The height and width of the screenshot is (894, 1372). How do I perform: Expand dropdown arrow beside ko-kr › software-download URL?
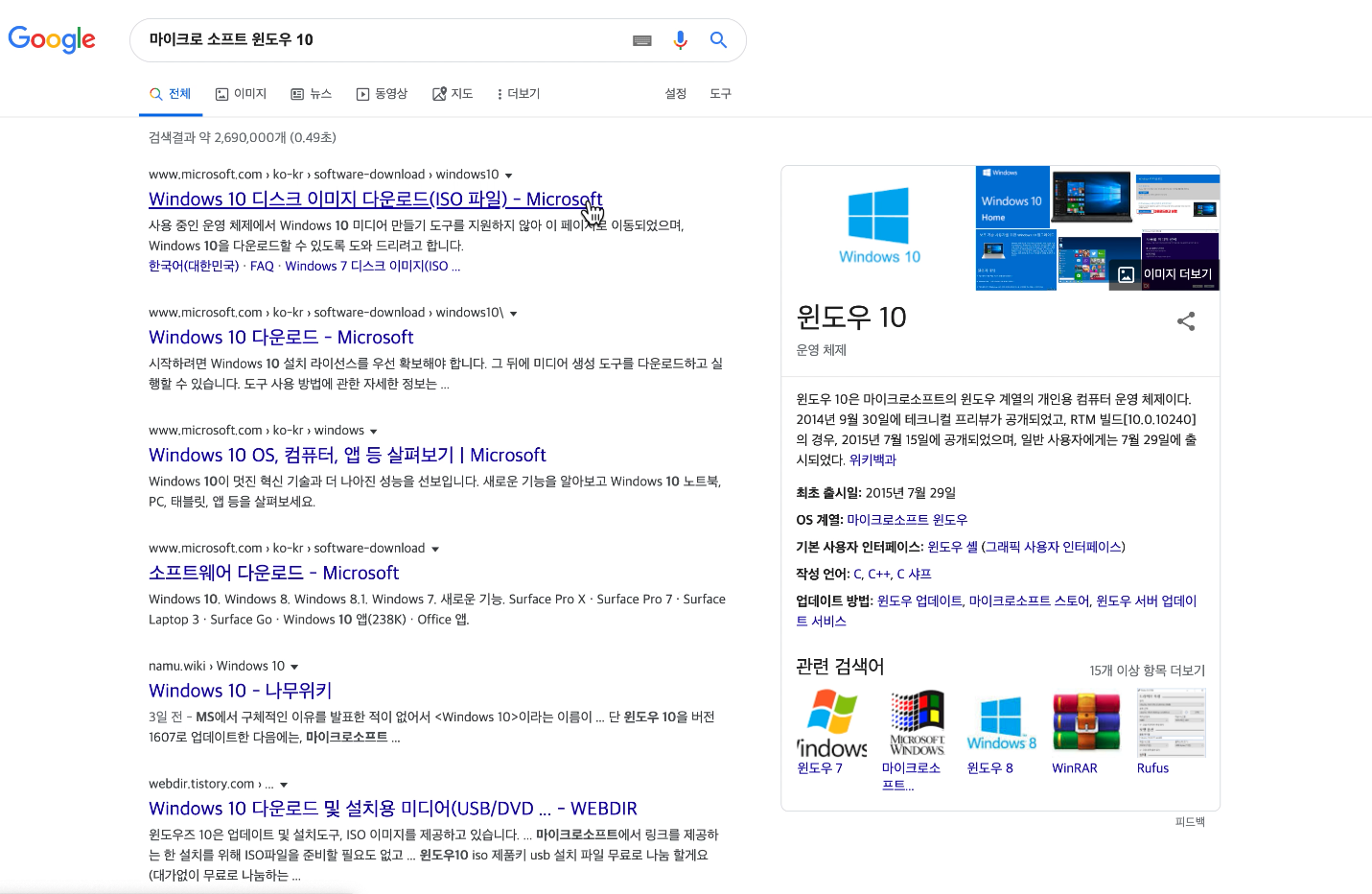tap(434, 550)
